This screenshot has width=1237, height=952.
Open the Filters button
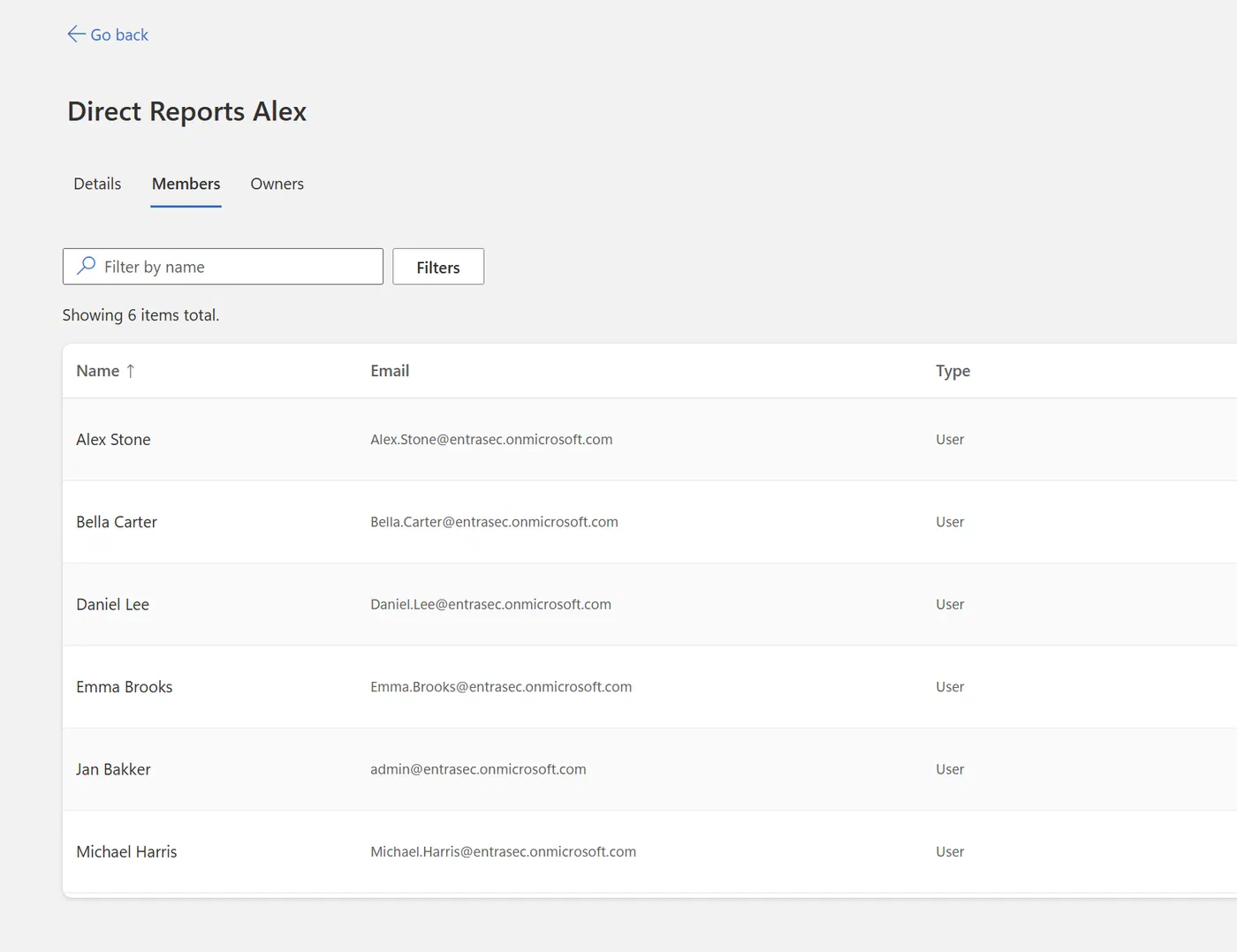[x=438, y=267]
